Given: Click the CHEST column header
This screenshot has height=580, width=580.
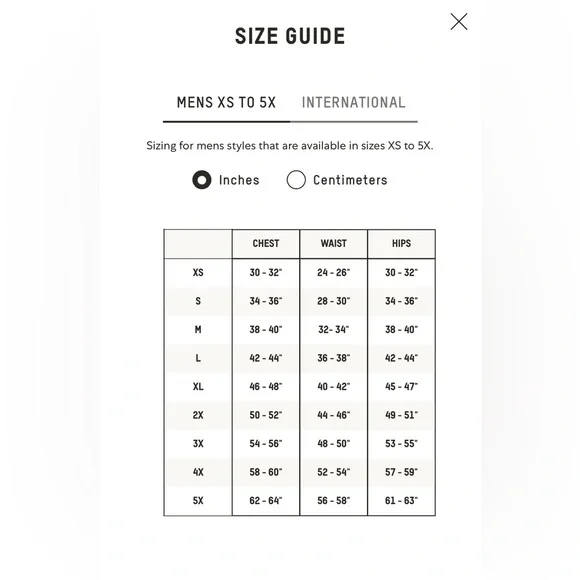Looking at the screenshot, I should (x=266, y=243).
